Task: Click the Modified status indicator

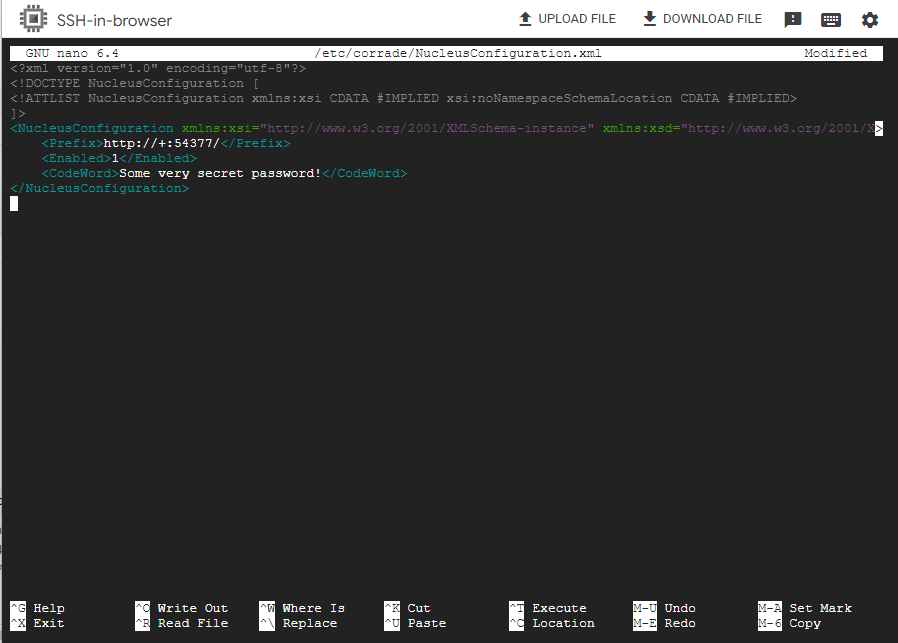Action: point(835,53)
